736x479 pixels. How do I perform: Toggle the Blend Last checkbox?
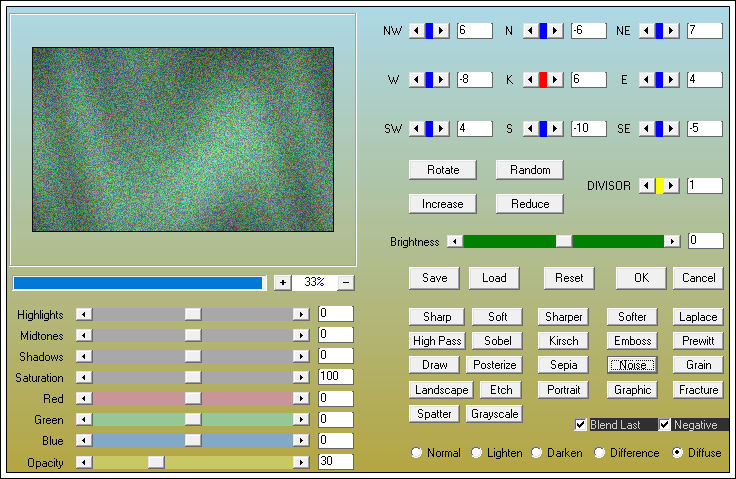(x=581, y=425)
